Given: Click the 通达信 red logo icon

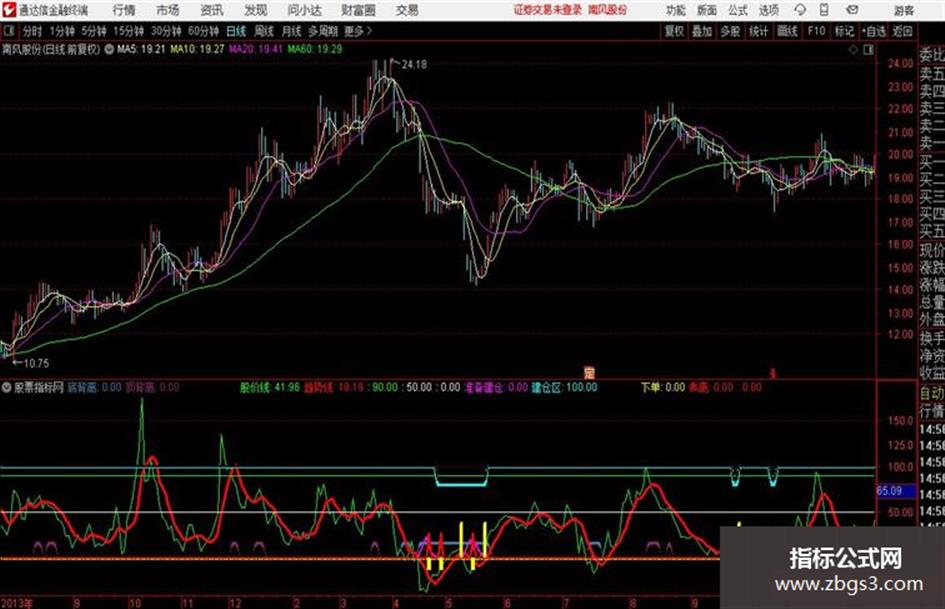Looking at the screenshot, I should coord(9,10).
